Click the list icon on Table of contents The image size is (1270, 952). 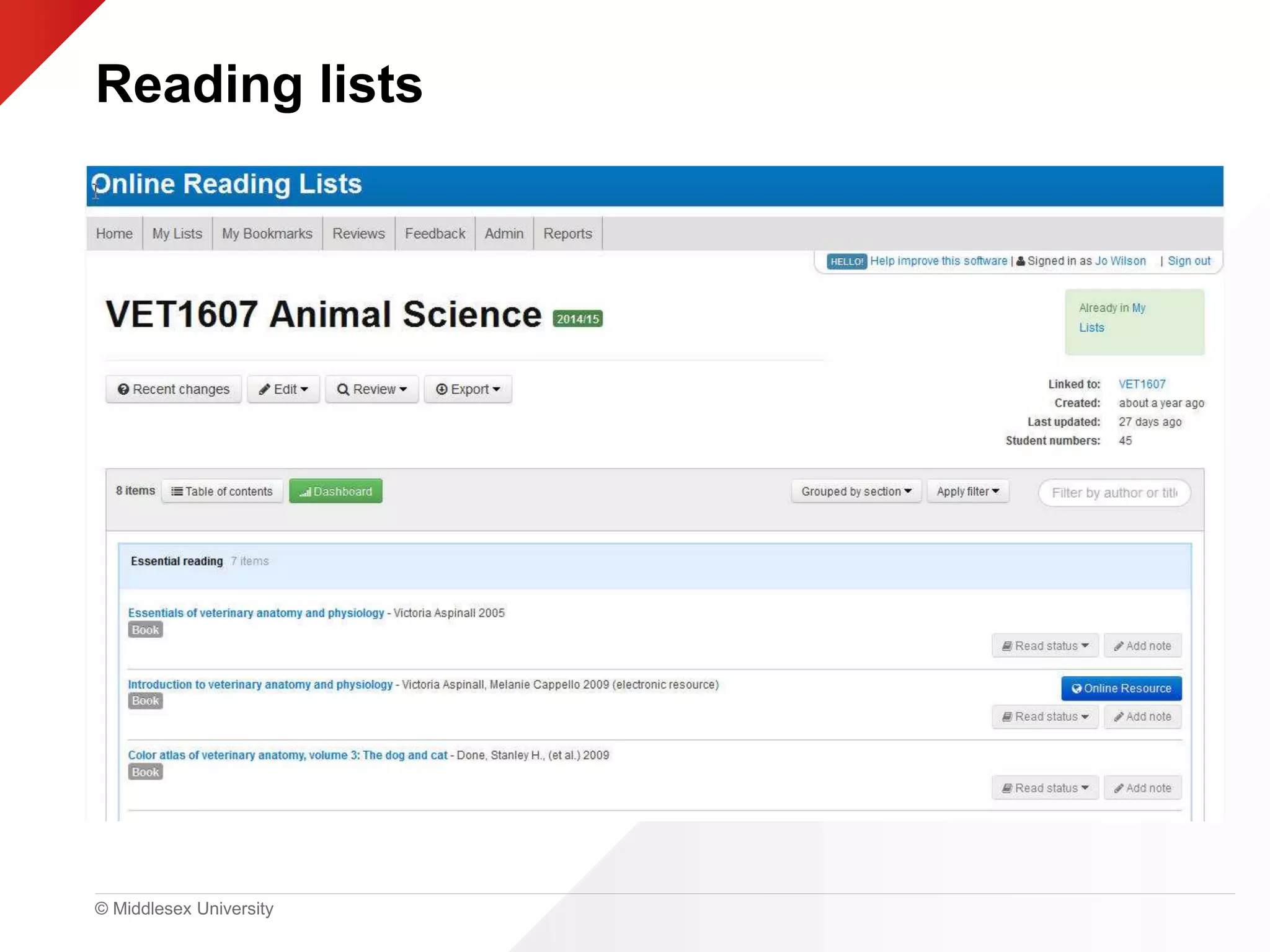[177, 491]
